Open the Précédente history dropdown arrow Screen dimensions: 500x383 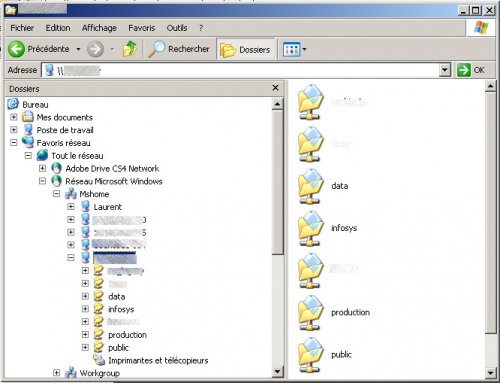pyautogui.click(x=78, y=49)
